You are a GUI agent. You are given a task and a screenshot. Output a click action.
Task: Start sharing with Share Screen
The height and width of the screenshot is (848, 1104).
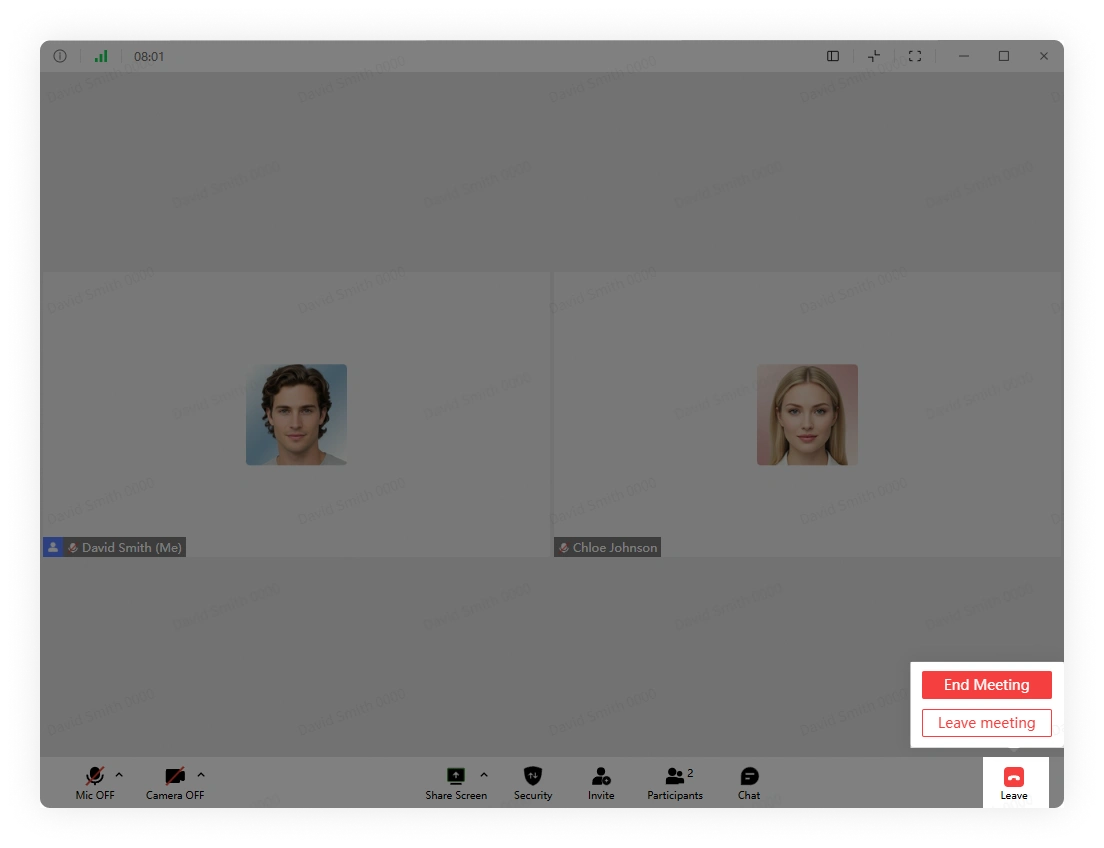pos(456,783)
